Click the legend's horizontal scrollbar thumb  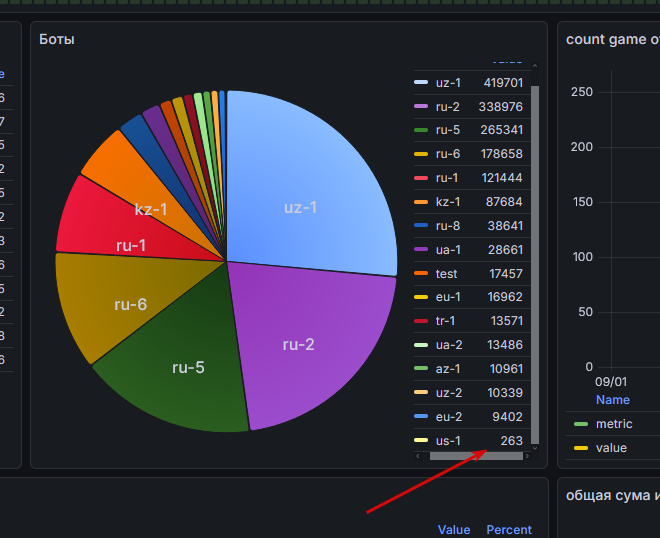tap(476, 456)
